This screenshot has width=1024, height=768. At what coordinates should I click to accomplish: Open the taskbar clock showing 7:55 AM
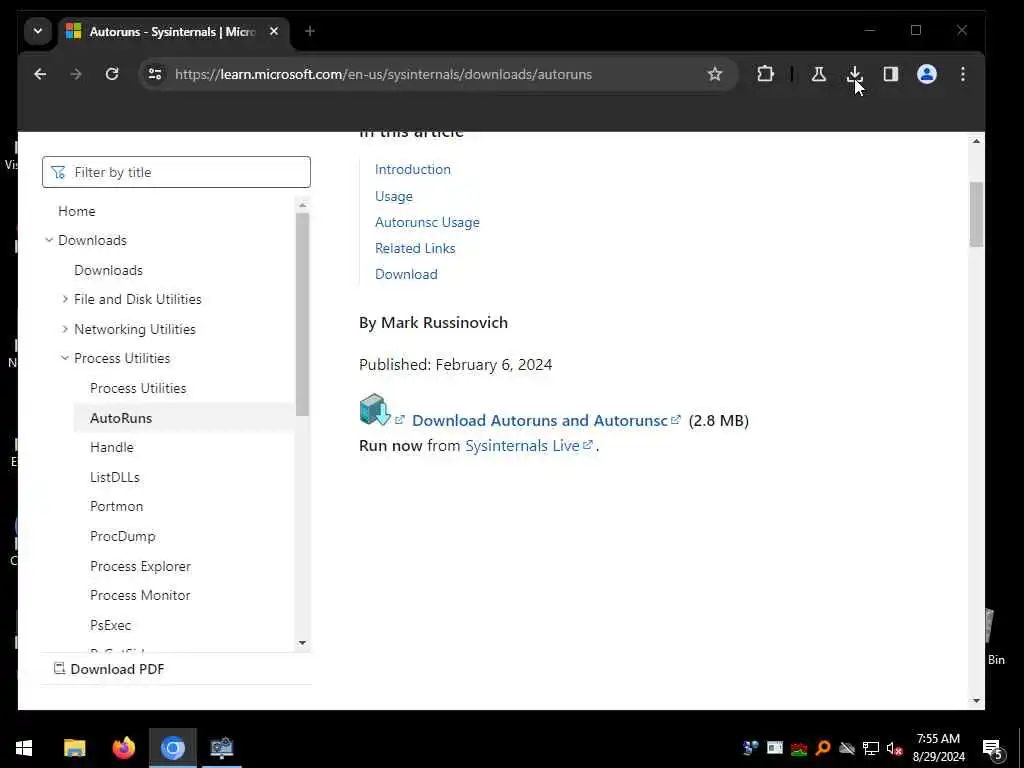point(938,748)
